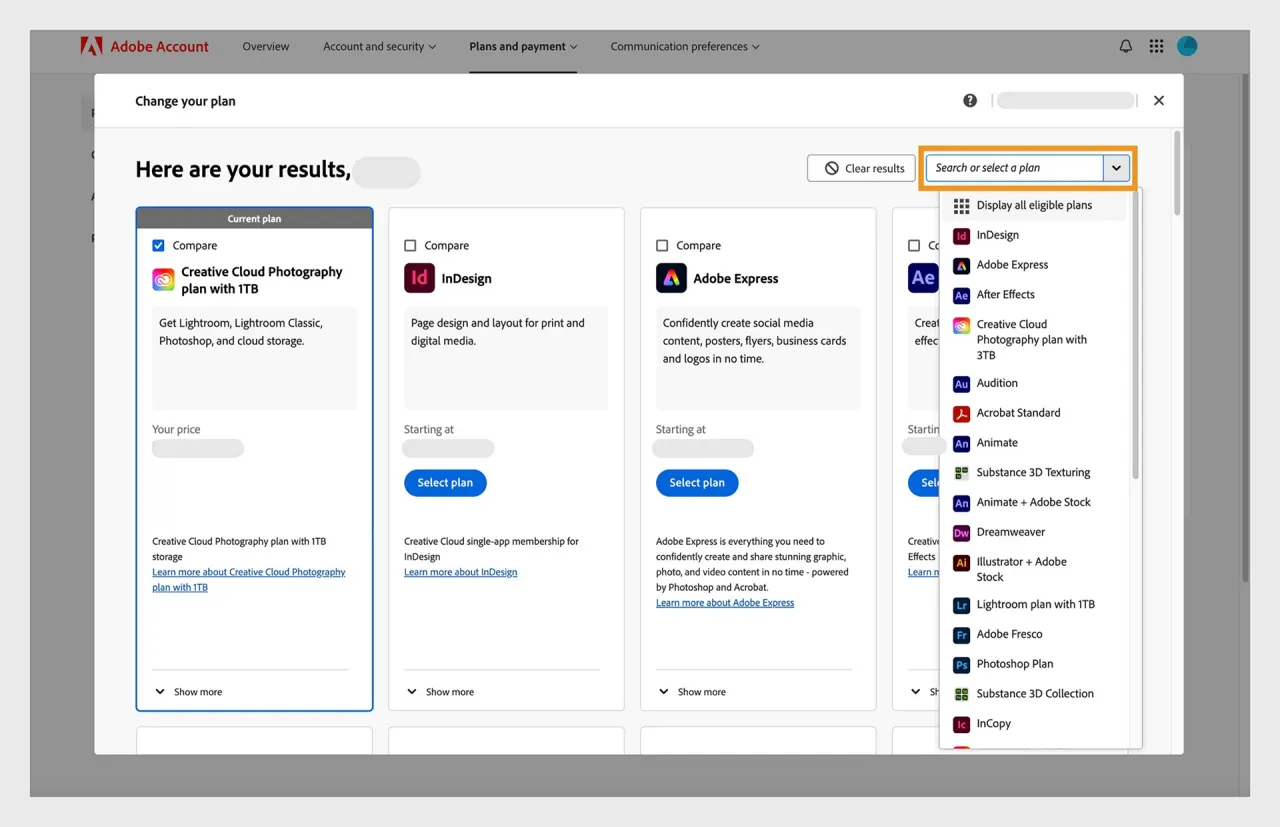Type in the Search or select a plan field
The width and height of the screenshot is (1280, 827).
1014,169
